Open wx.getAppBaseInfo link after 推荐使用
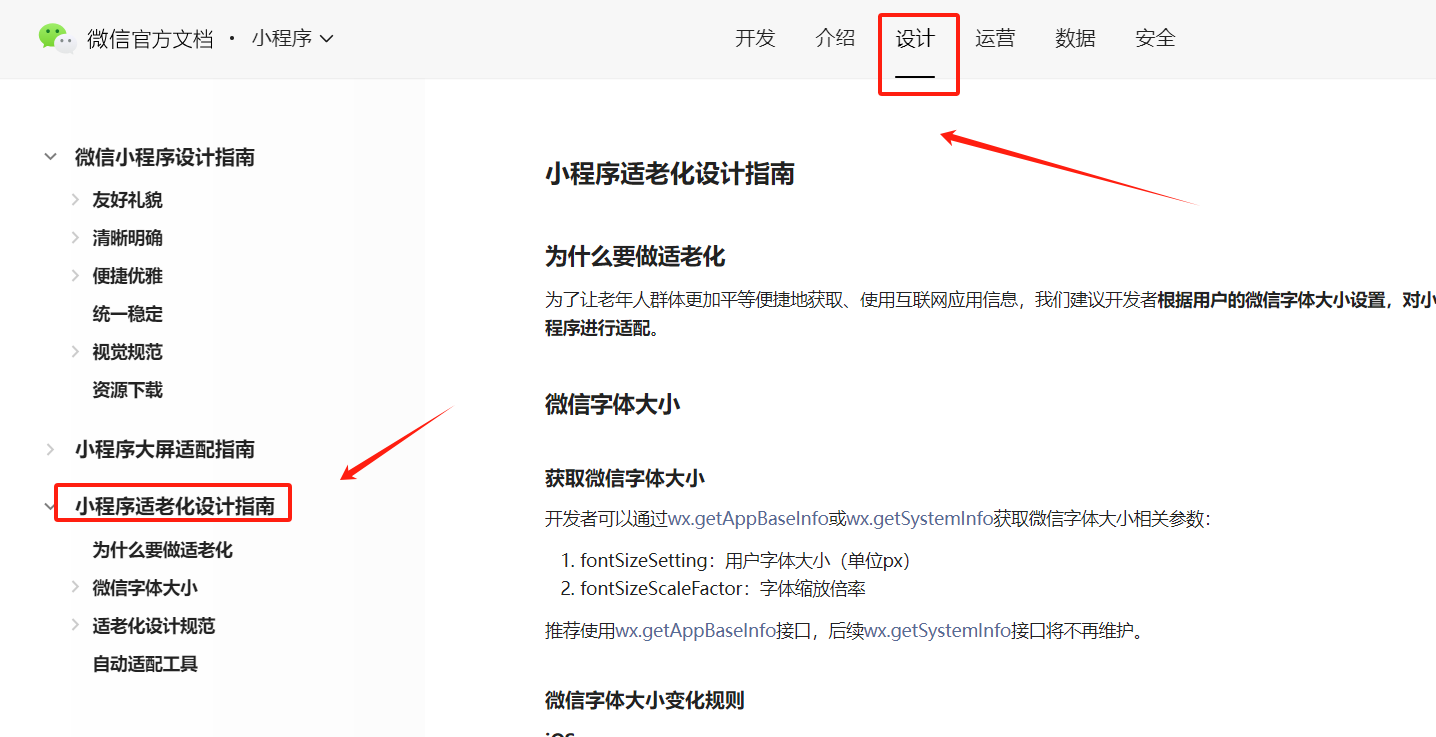 [x=696, y=631]
